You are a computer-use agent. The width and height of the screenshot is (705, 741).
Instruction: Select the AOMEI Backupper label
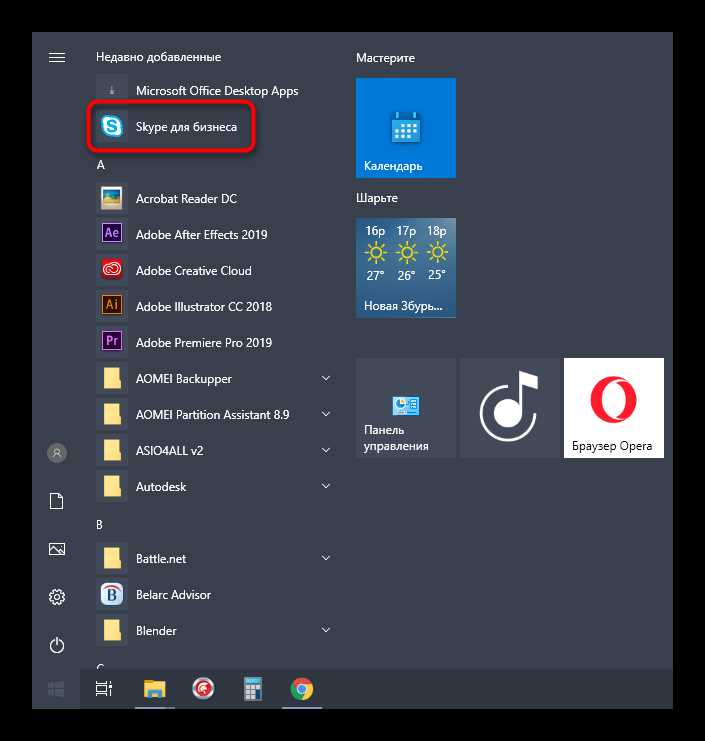(184, 379)
